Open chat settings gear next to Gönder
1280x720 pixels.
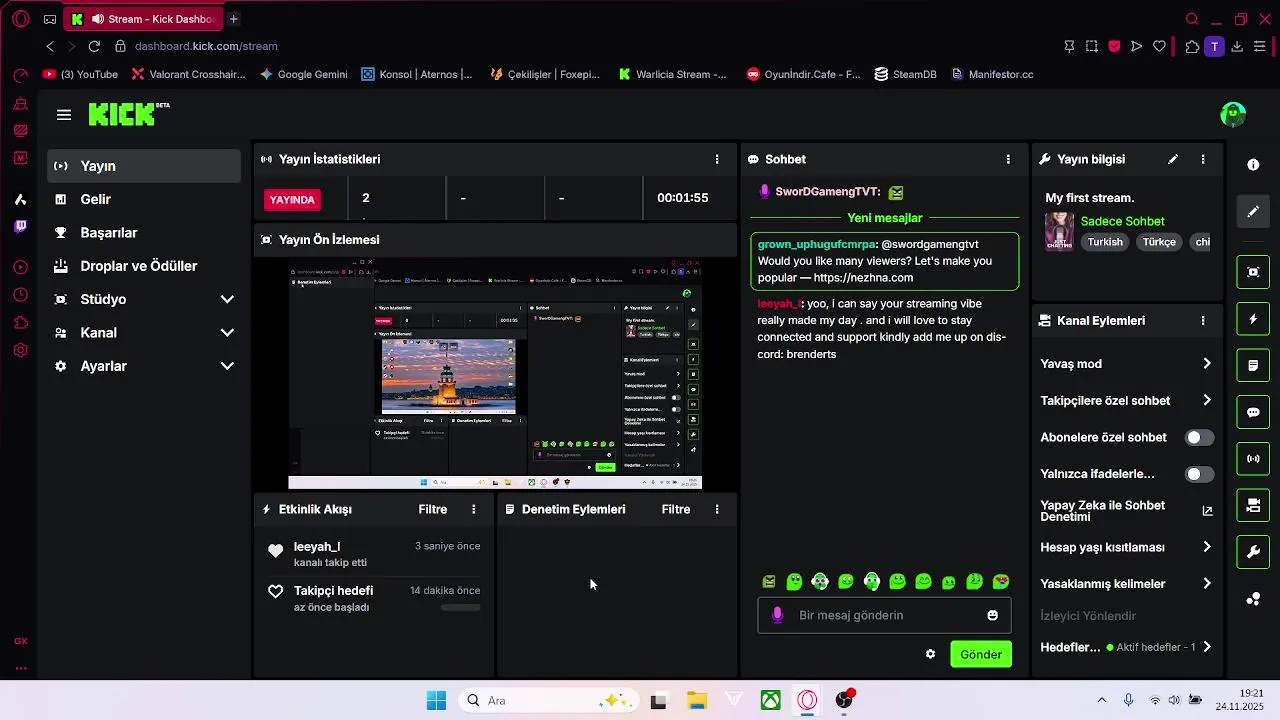pos(931,654)
